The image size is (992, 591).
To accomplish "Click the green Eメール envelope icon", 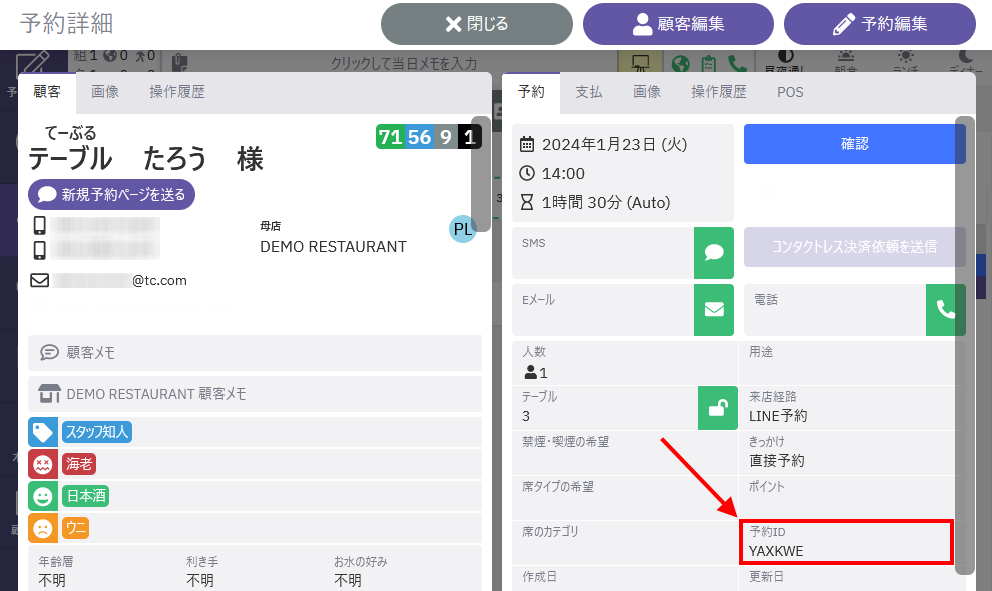I will tap(714, 309).
